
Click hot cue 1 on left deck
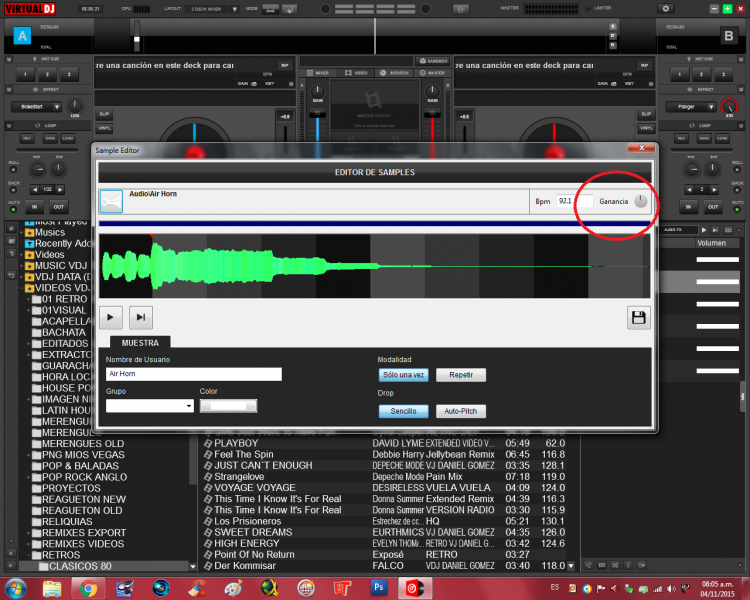[25, 74]
